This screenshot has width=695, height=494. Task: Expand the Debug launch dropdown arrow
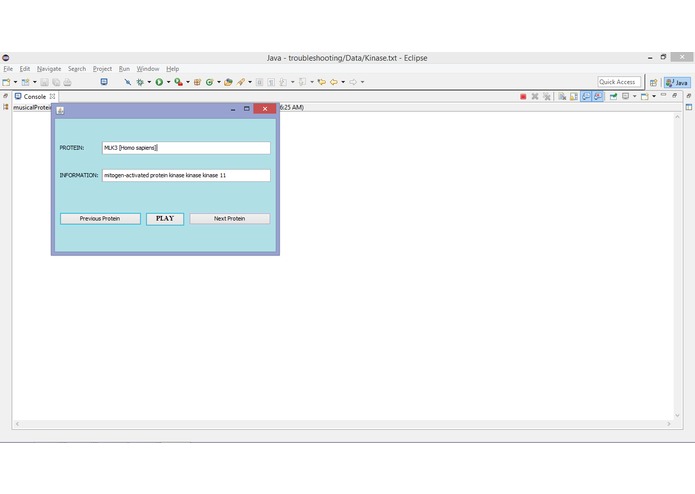pyautogui.click(x=149, y=82)
